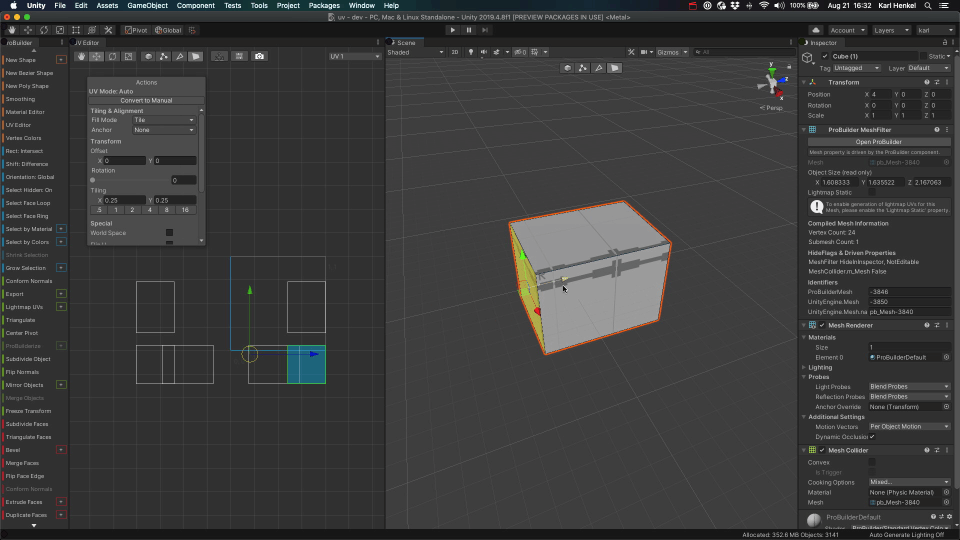Open the Fill Mode dropdown
Screen dimensions: 960x540
(x=164, y=120)
